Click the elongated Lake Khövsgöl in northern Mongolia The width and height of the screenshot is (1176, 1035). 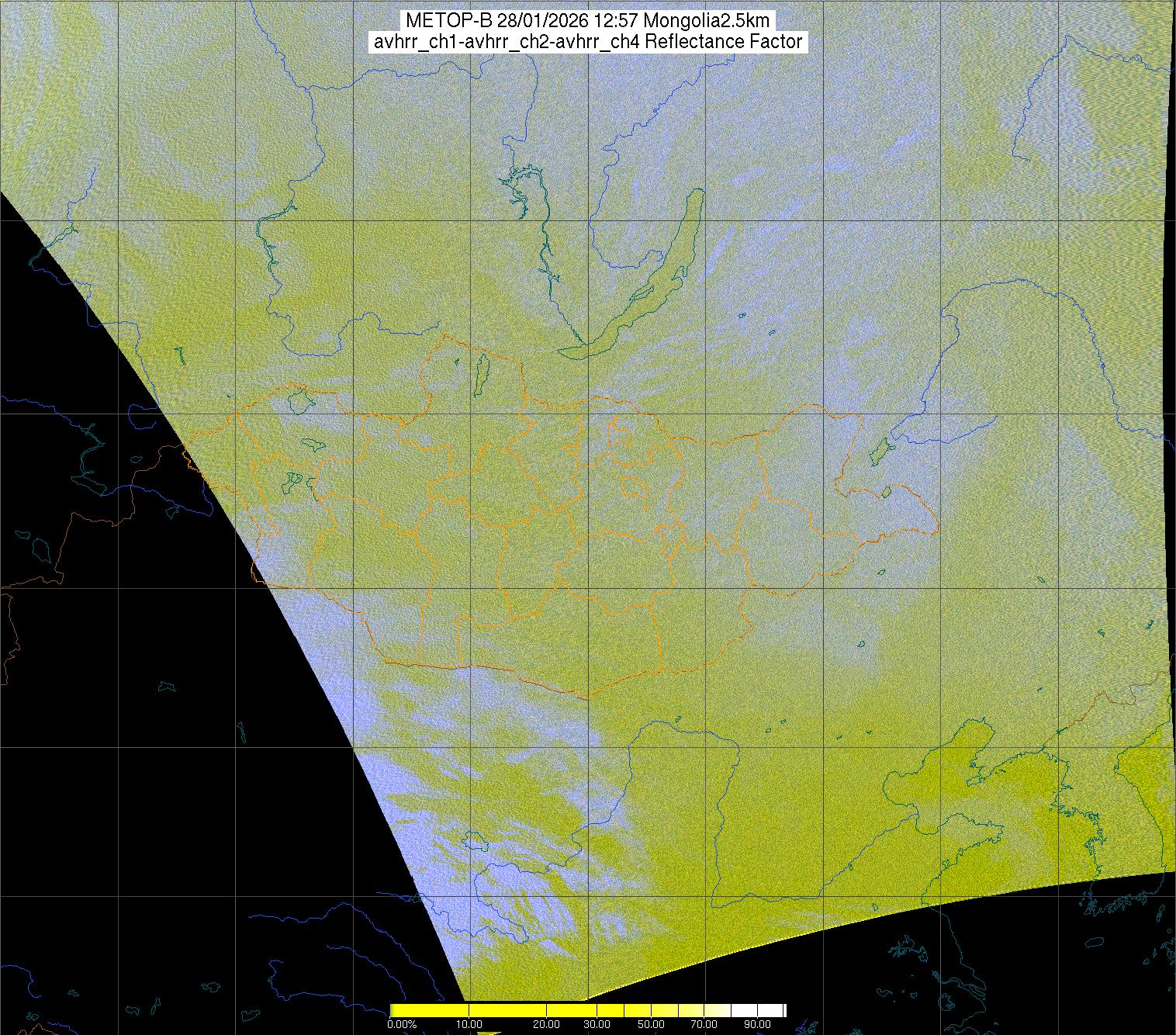point(481,372)
